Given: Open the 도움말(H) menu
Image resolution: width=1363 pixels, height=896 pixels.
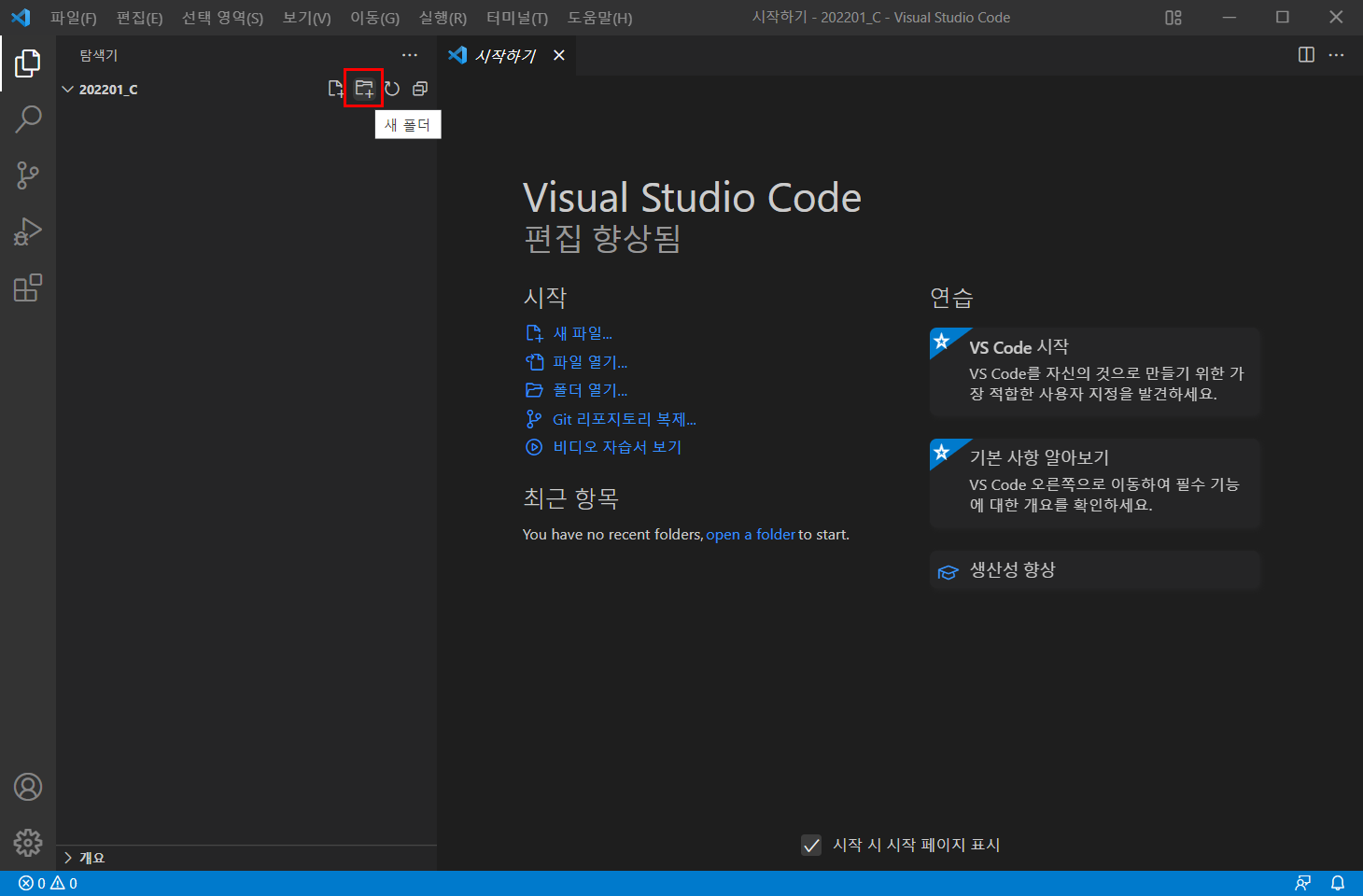Looking at the screenshot, I should (x=600, y=18).
